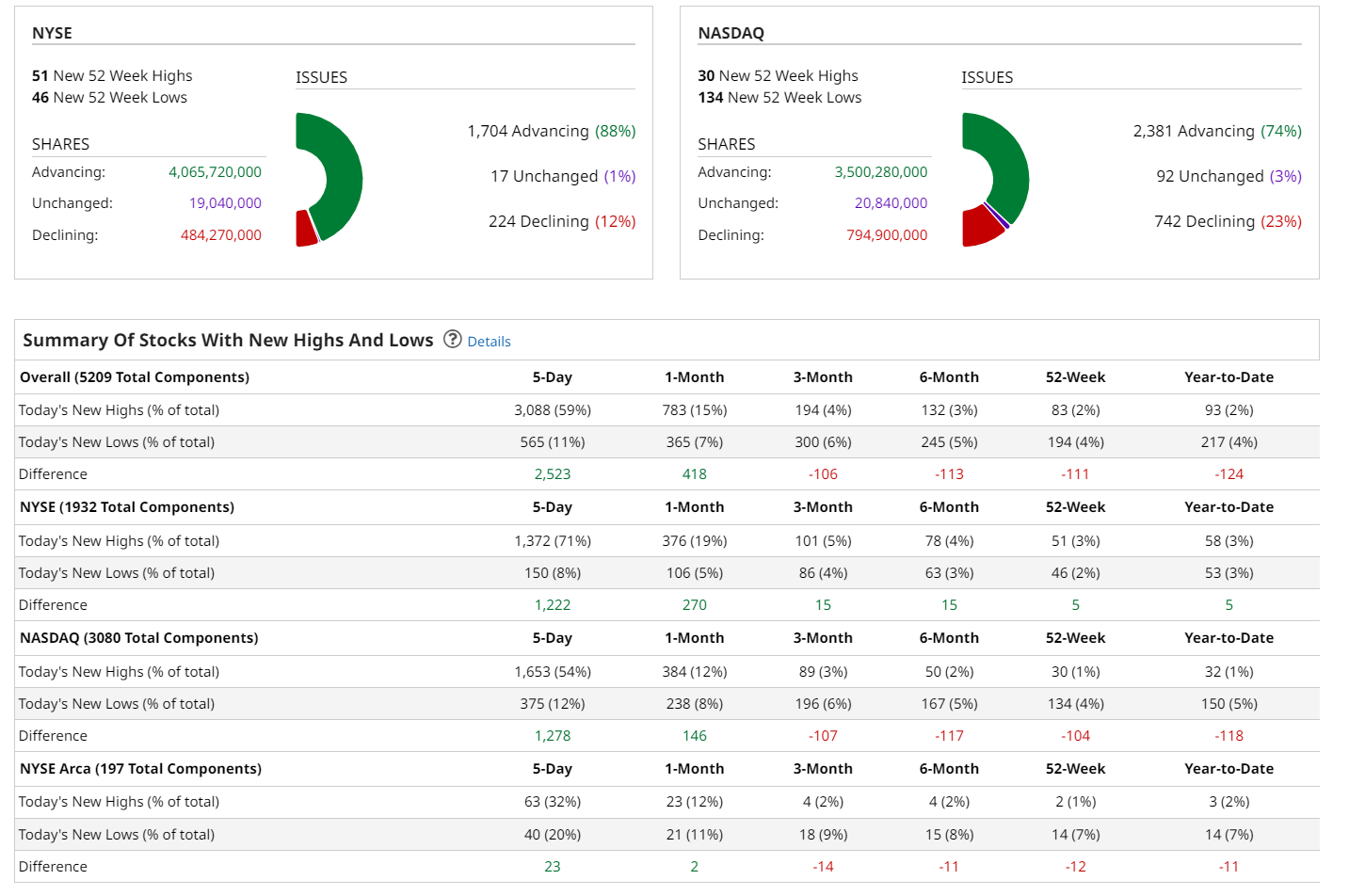Select Overall 6-Month new highs cell 132 (3%)
Screen dimensions: 1349x896
click(x=949, y=410)
